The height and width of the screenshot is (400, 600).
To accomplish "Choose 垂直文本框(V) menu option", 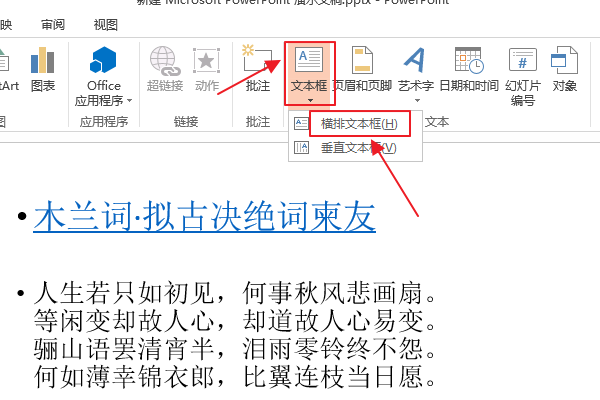I will pos(355,148).
